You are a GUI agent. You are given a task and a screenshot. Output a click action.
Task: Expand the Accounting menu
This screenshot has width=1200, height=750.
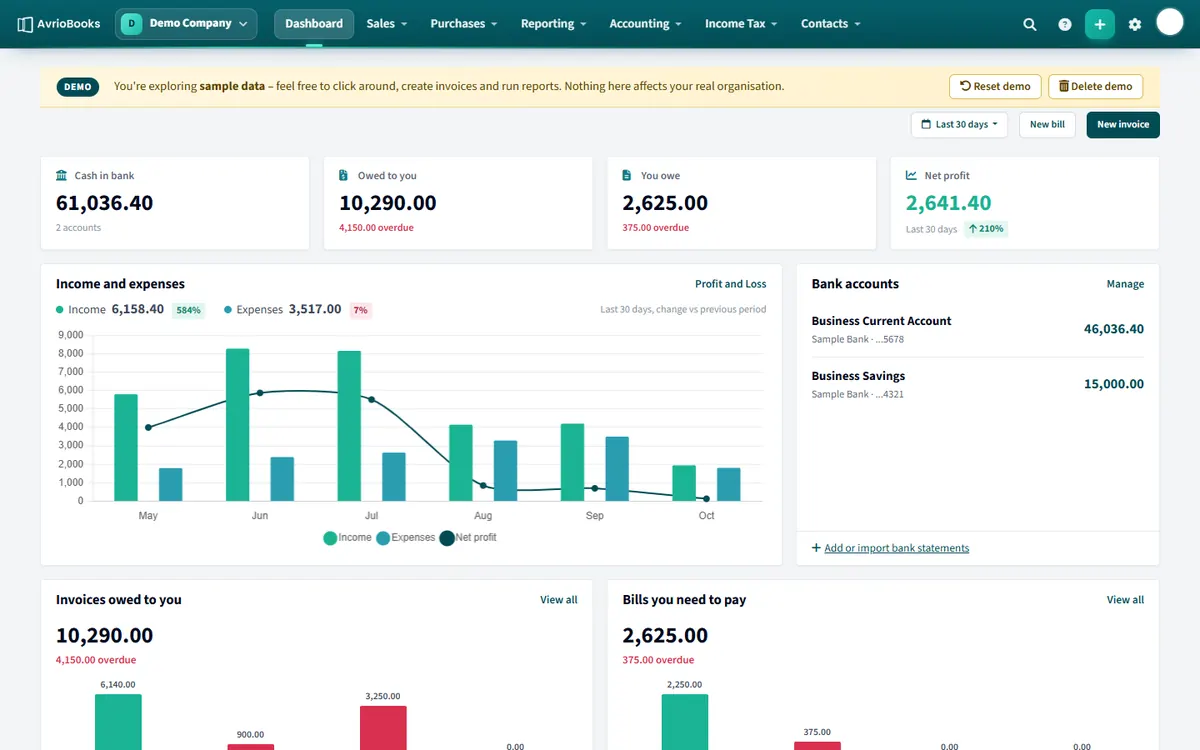(645, 24)
